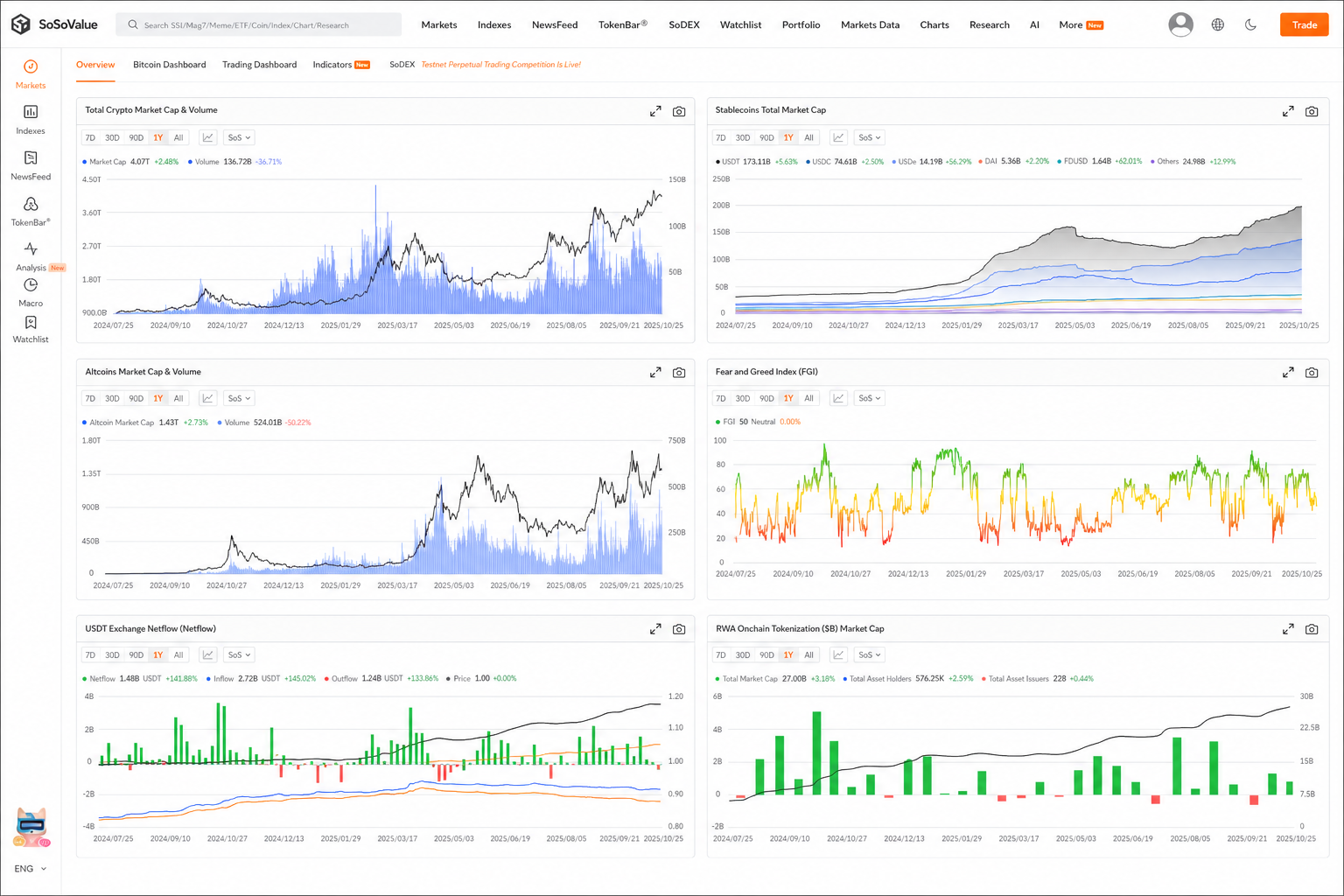The width and height of the screenshot is (1344, 896).
Task: Open Watchlist in the top navigation
Action: click(740, 24)
